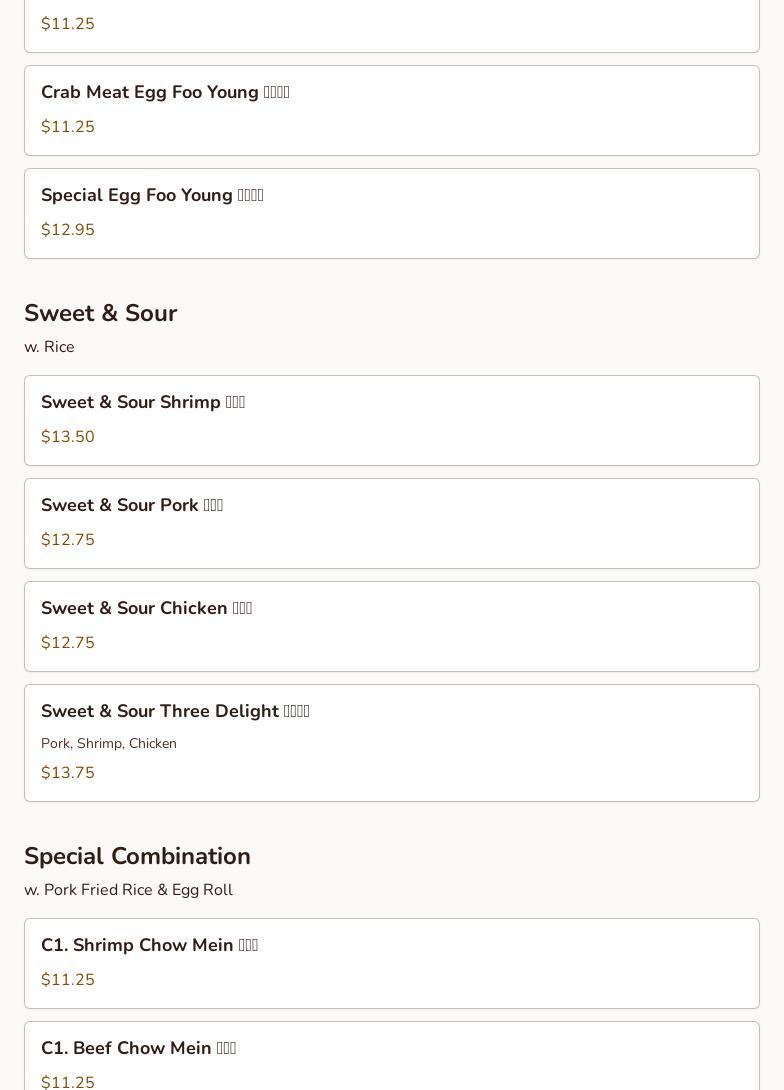Click the "w. Rice" section subtitle
784x1090 pixels.
pos(49,347)
